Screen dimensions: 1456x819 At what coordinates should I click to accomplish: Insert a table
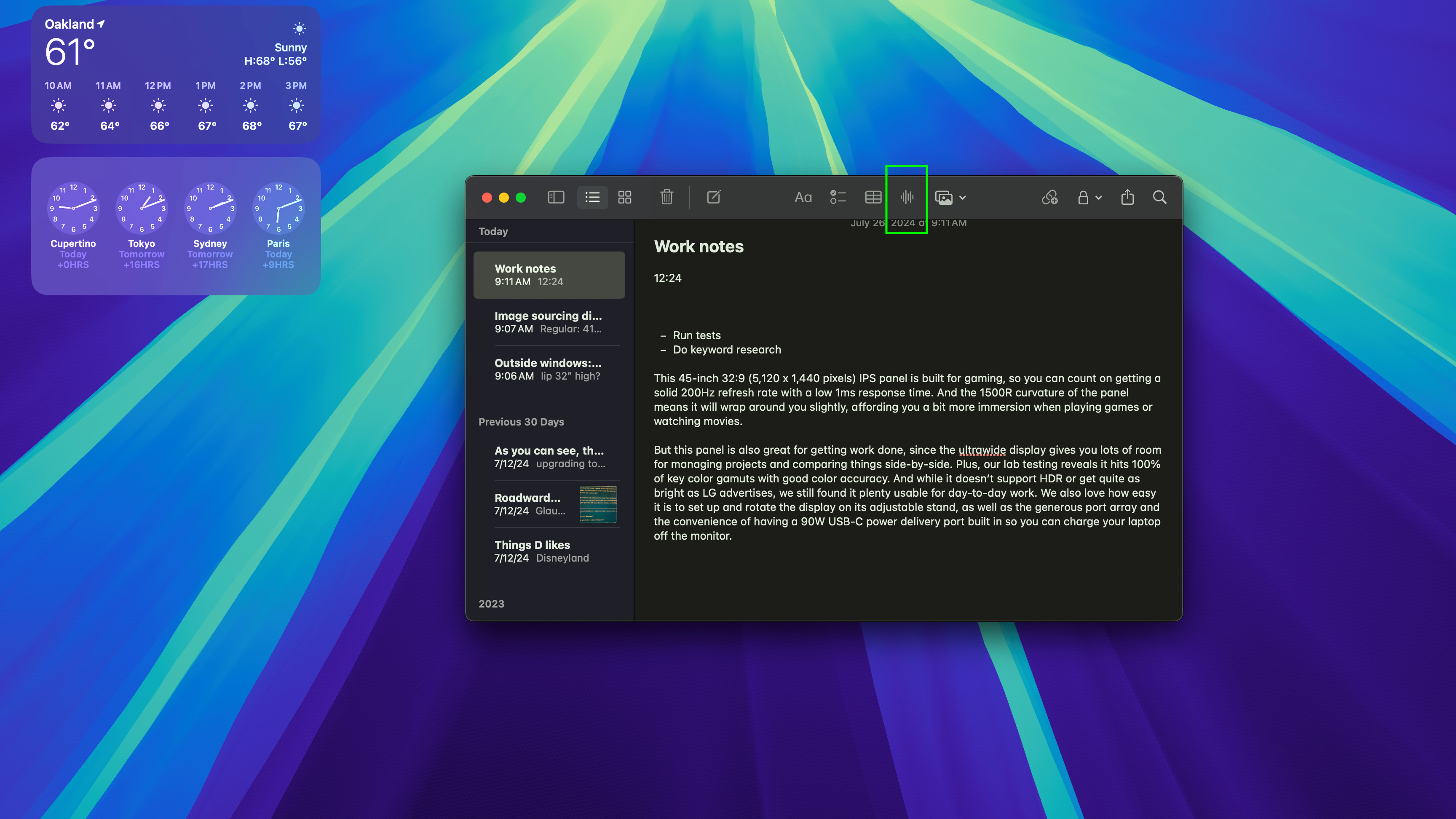pyautogui.click(x=873, y=197)
